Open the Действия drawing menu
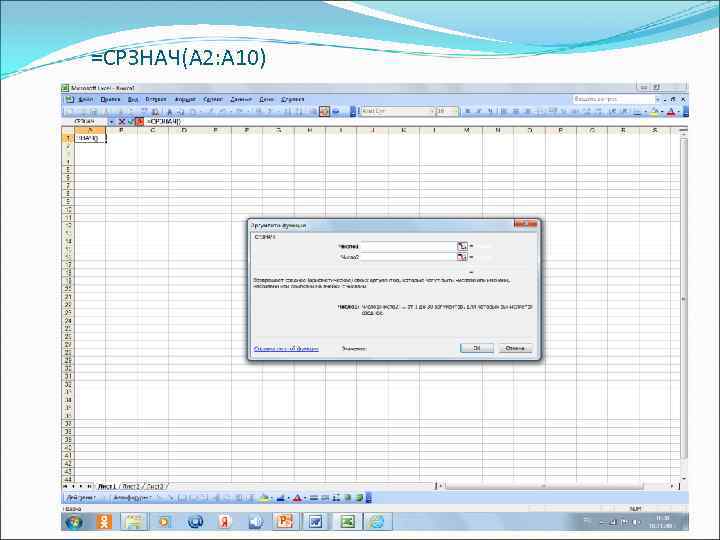Image resolution: width=720 pixels, height=540 pixels. 81,498
